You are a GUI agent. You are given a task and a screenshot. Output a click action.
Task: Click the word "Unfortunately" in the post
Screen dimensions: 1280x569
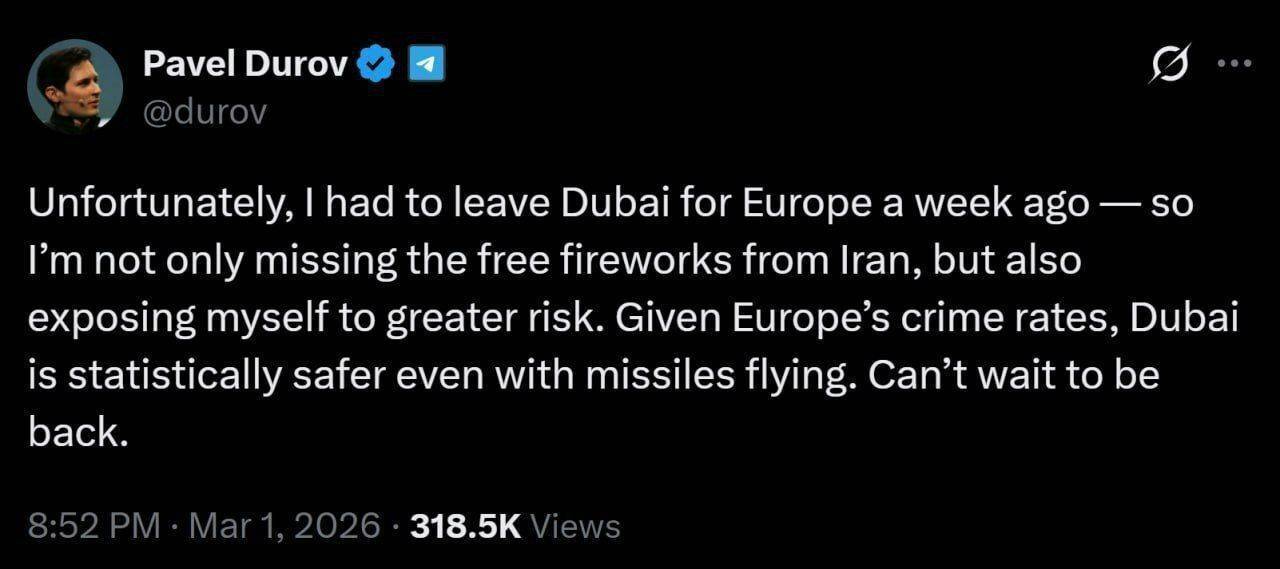pos(155,204)
